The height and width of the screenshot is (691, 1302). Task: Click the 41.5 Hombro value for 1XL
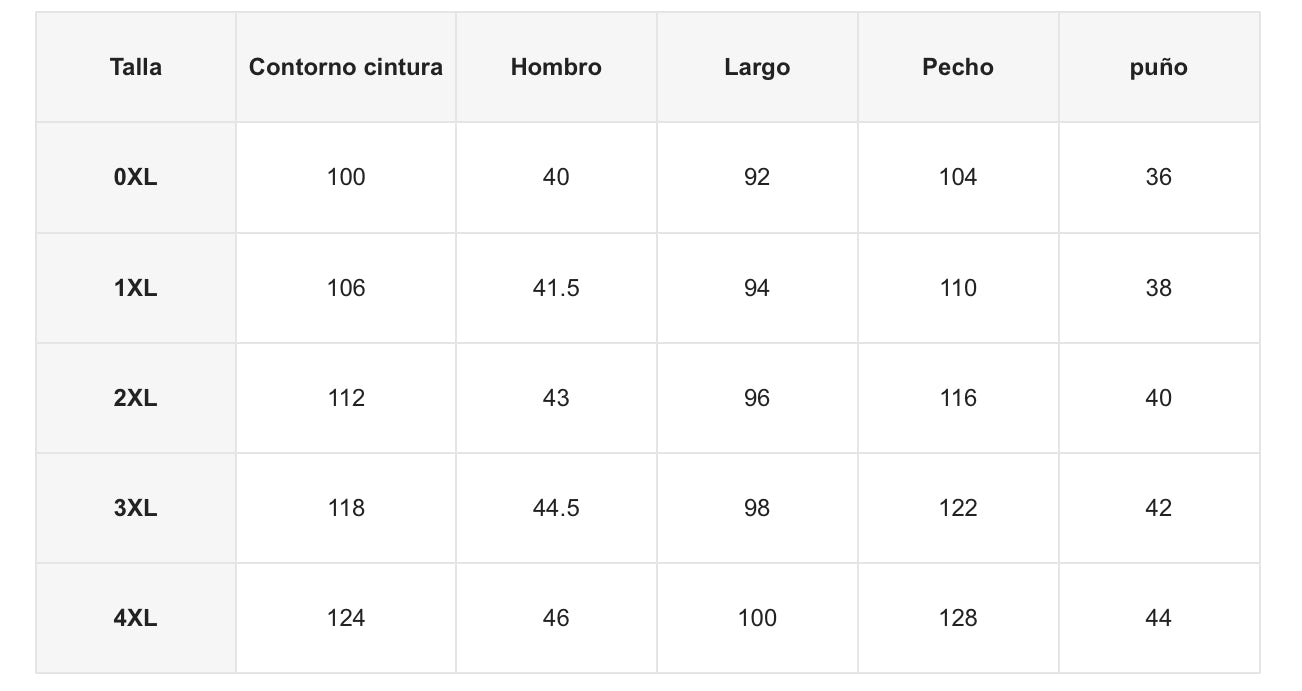click(x=556, y=288)
